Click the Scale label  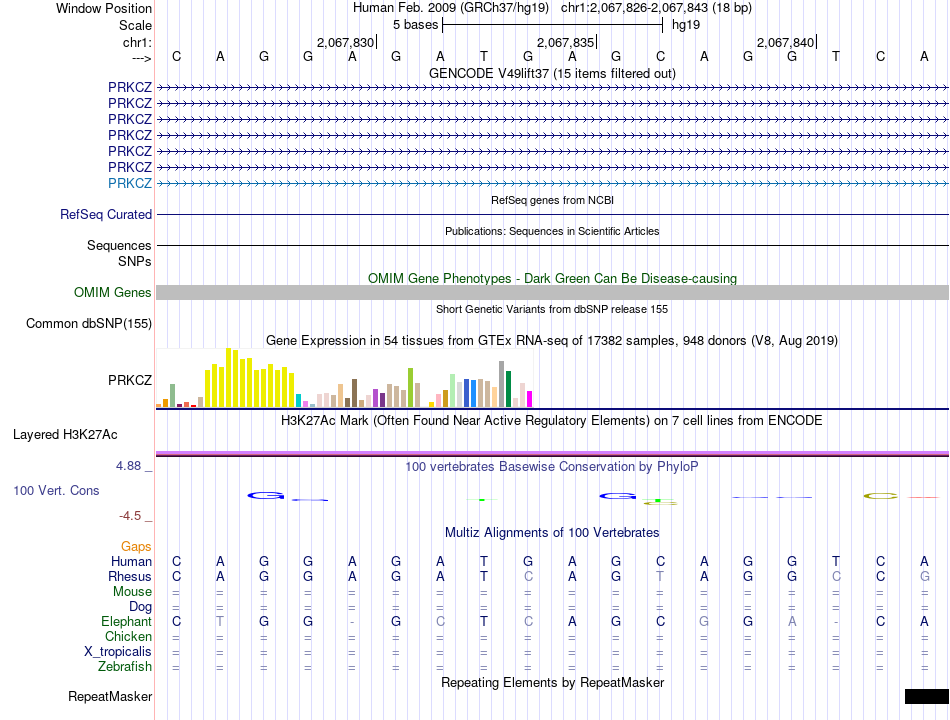pos(135,25)
